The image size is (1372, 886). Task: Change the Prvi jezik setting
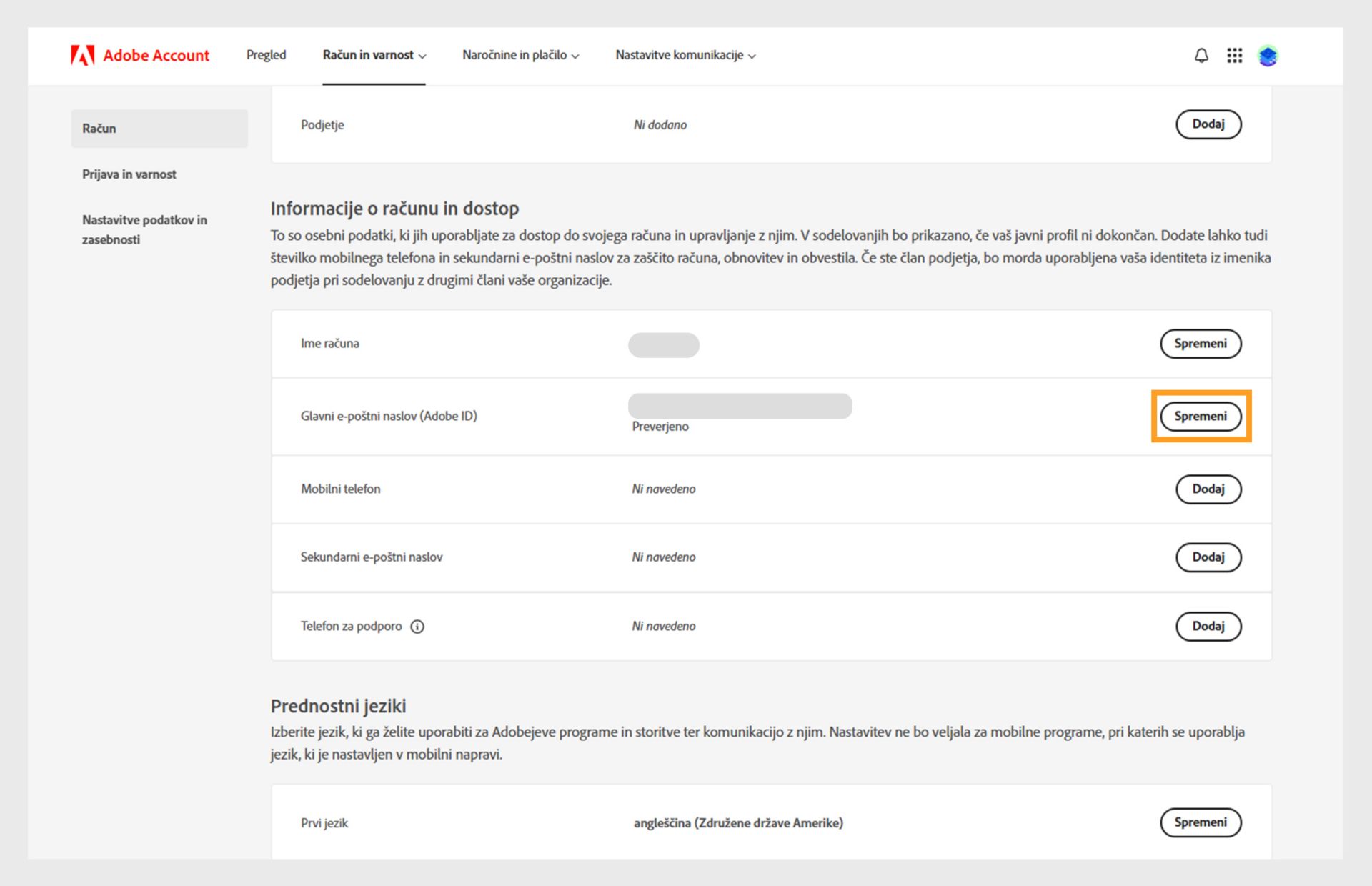[x=1200, y=822]
